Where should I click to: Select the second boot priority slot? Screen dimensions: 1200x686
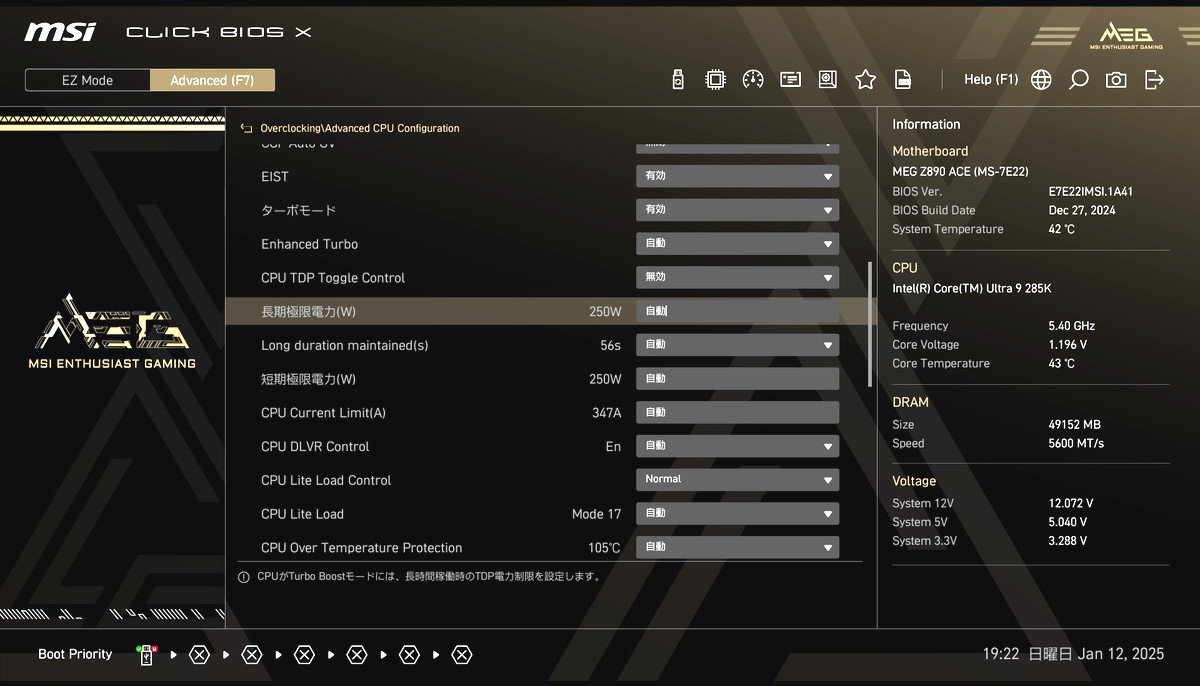click(x=199, y=655)
